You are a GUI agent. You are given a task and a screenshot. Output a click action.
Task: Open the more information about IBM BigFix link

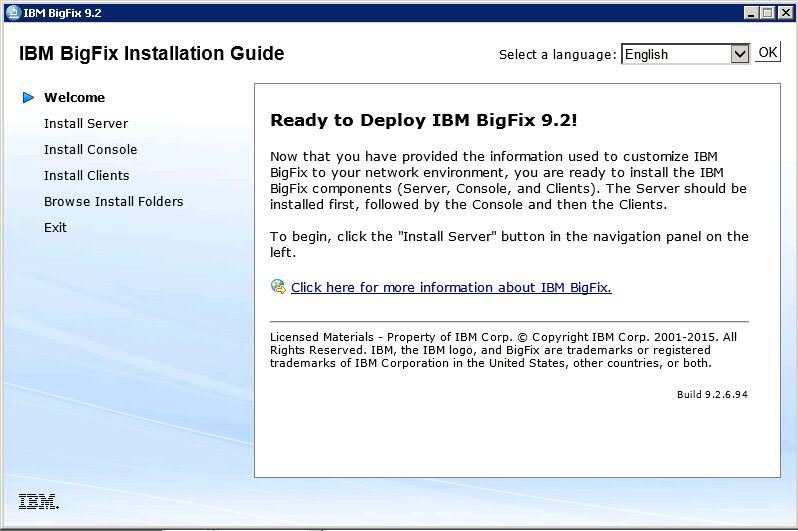click(x=451, y=288)
